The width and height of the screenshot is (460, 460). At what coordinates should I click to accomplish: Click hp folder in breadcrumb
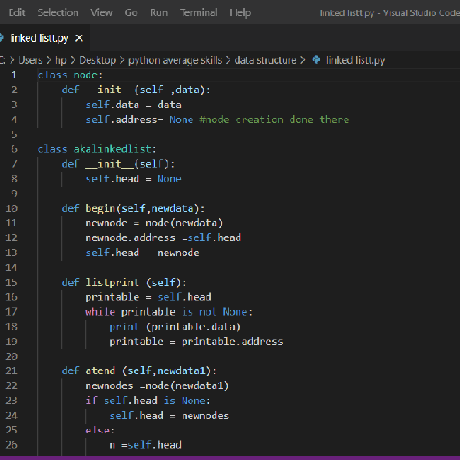click(61, 60)
